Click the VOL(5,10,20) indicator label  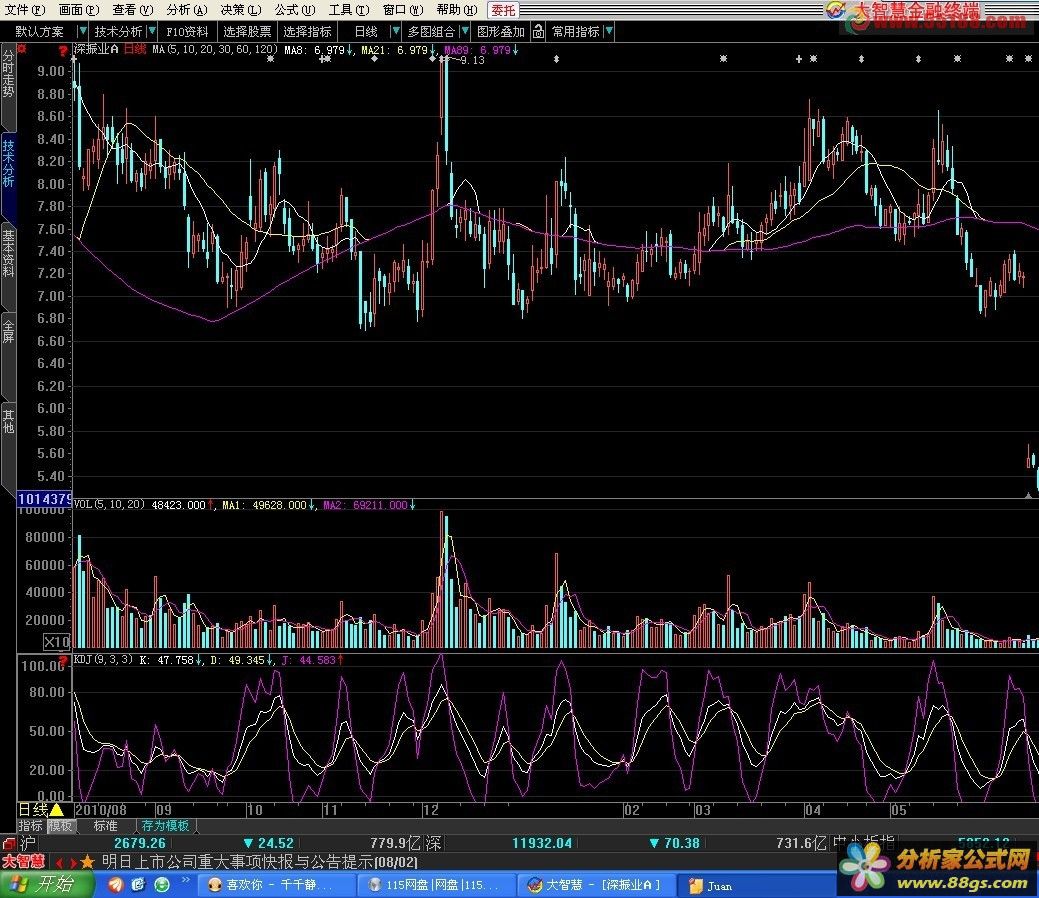pyautogui.click(x=109, y=505)
